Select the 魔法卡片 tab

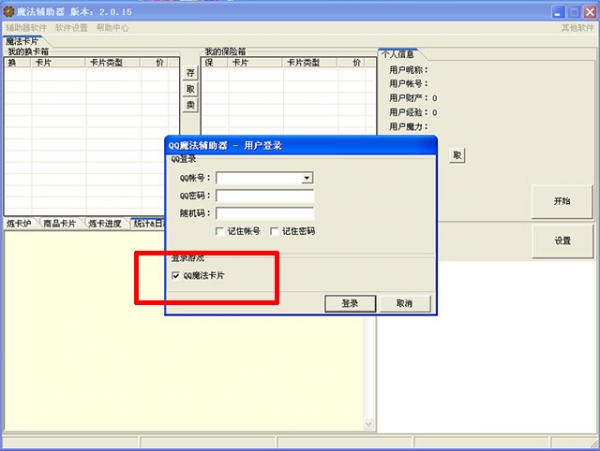[22, 41]
